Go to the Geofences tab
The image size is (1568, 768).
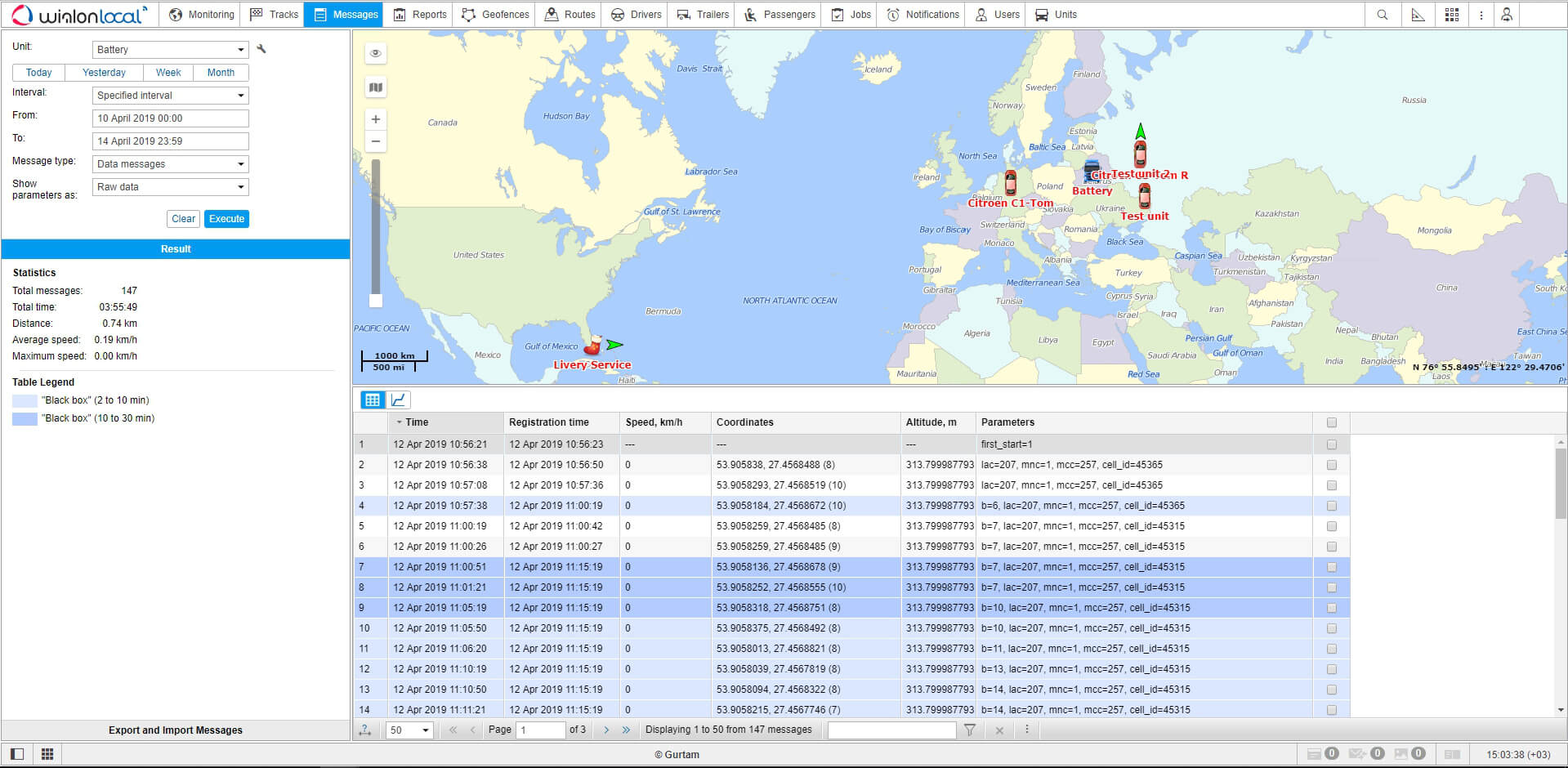(x=495, y=15)
